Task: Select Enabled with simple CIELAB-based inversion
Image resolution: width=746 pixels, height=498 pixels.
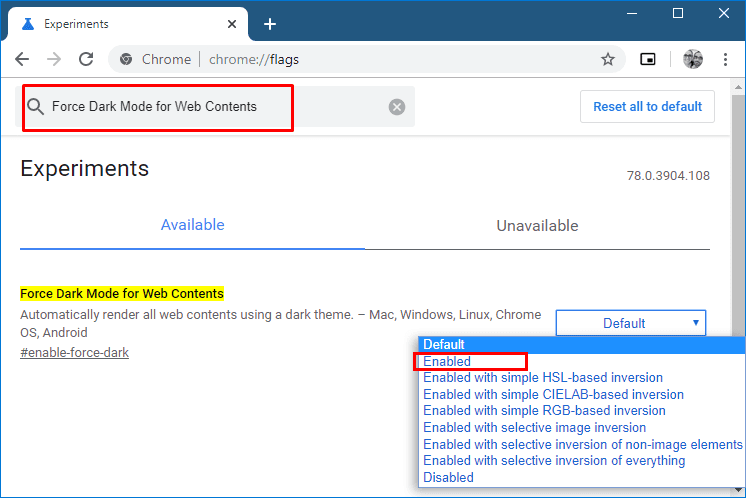Action: tap(581, 394)
